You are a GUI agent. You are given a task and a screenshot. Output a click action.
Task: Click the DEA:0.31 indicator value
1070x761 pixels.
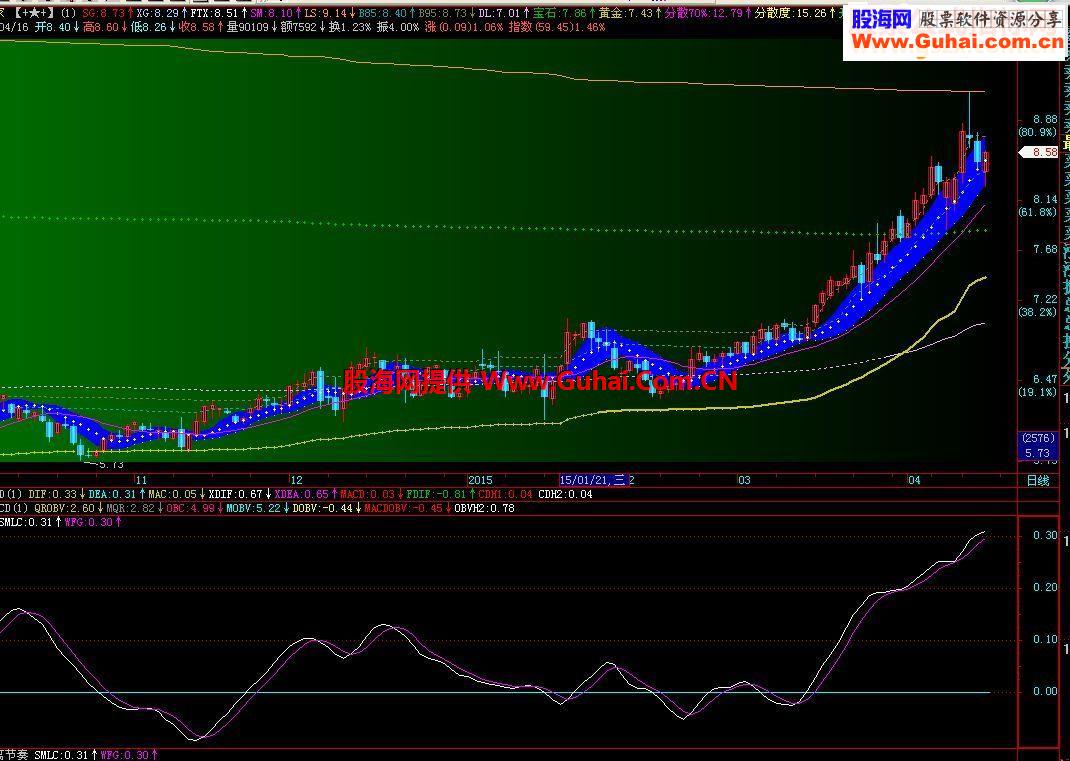click(113, 494)
